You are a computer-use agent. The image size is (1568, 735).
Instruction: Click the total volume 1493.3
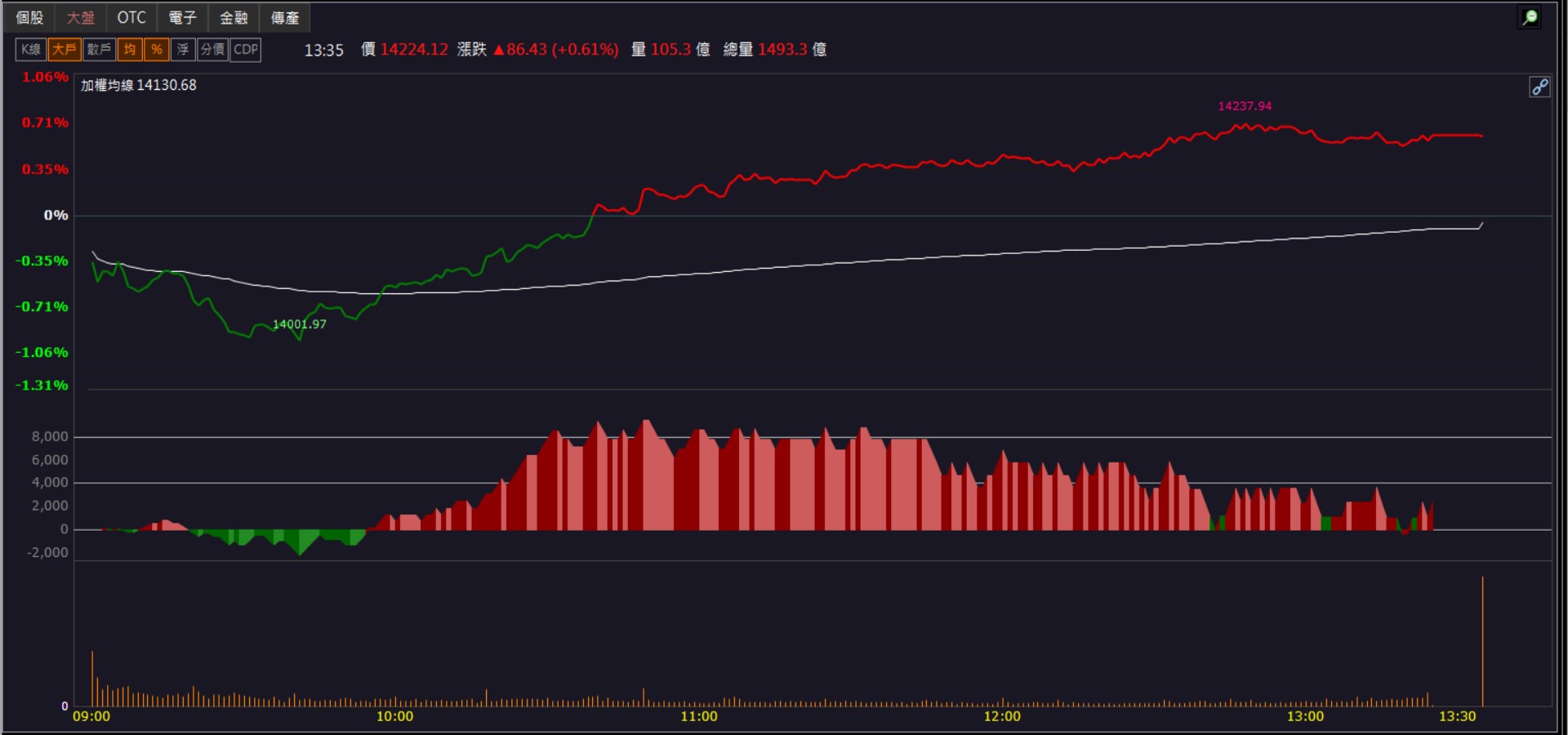pos(782,49)
